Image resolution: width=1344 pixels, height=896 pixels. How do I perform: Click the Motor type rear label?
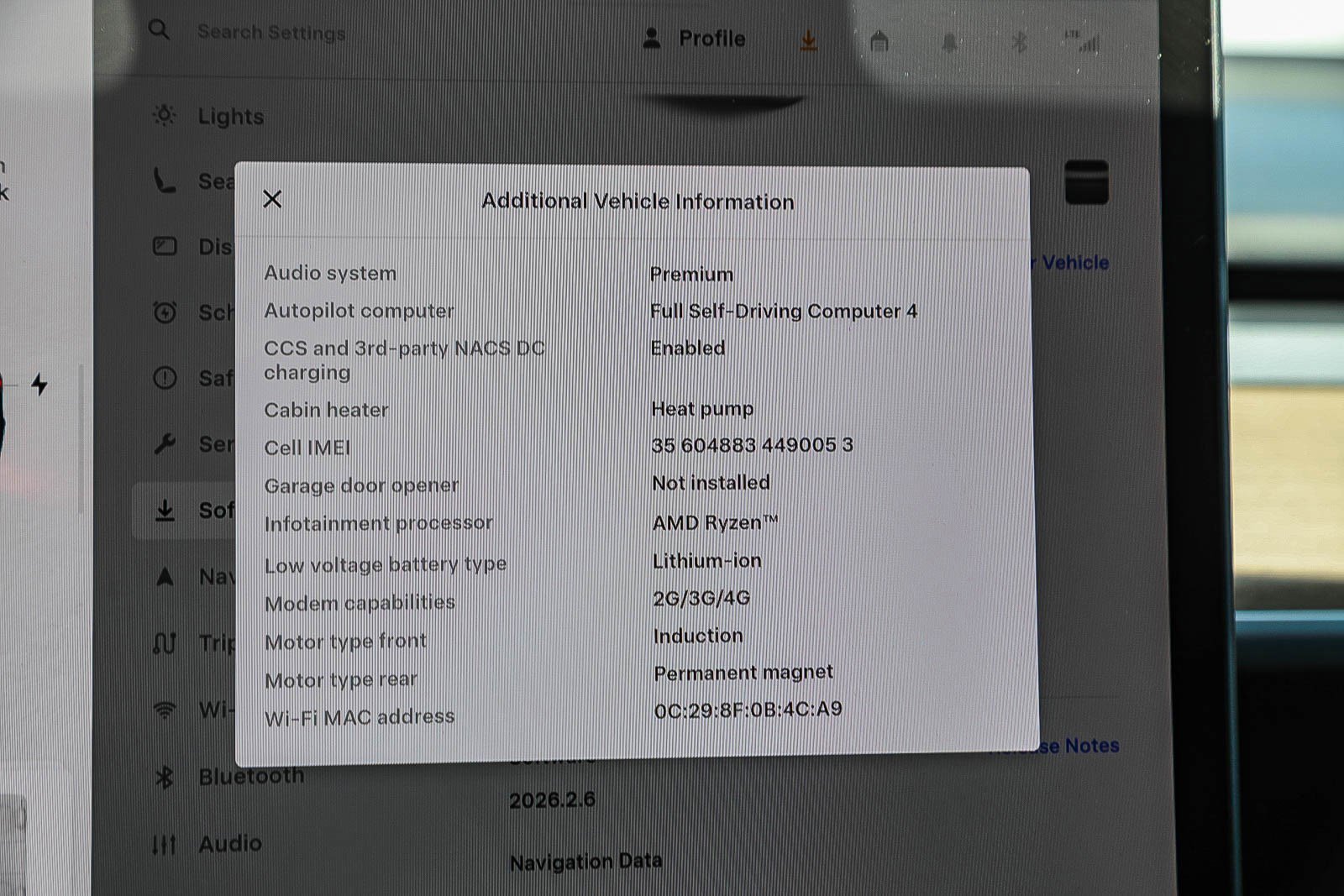tap(341, 679)
